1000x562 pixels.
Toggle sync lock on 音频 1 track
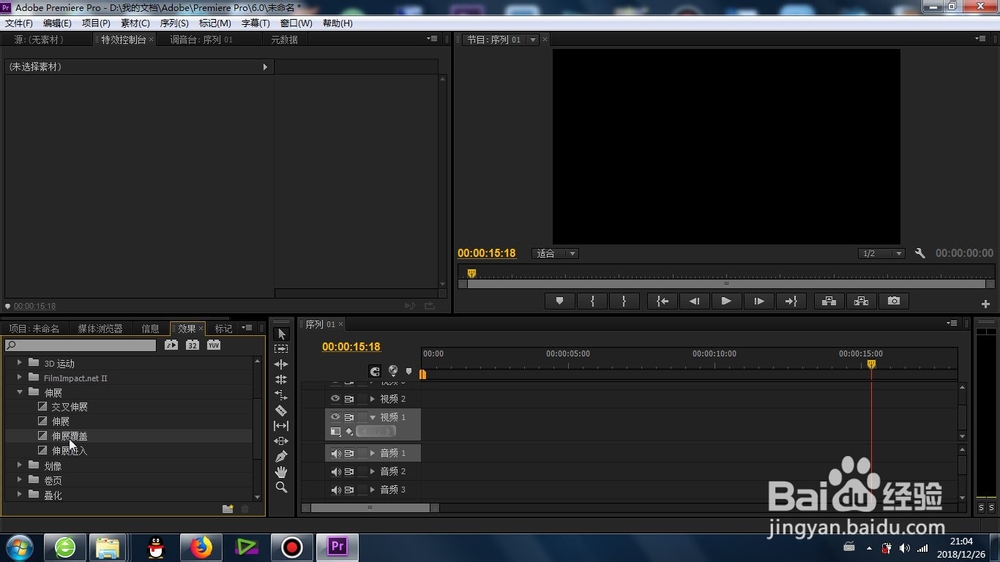pos(349,454)
